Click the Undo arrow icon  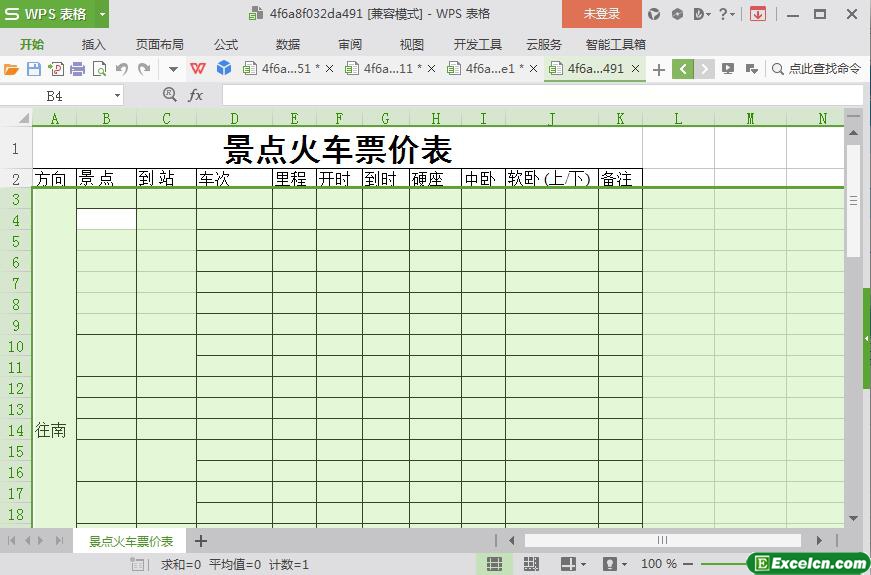122,69
